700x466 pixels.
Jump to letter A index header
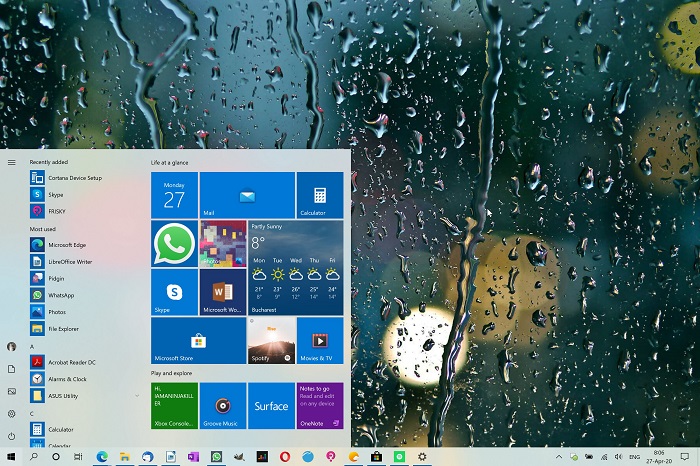[x=32, y=346]
